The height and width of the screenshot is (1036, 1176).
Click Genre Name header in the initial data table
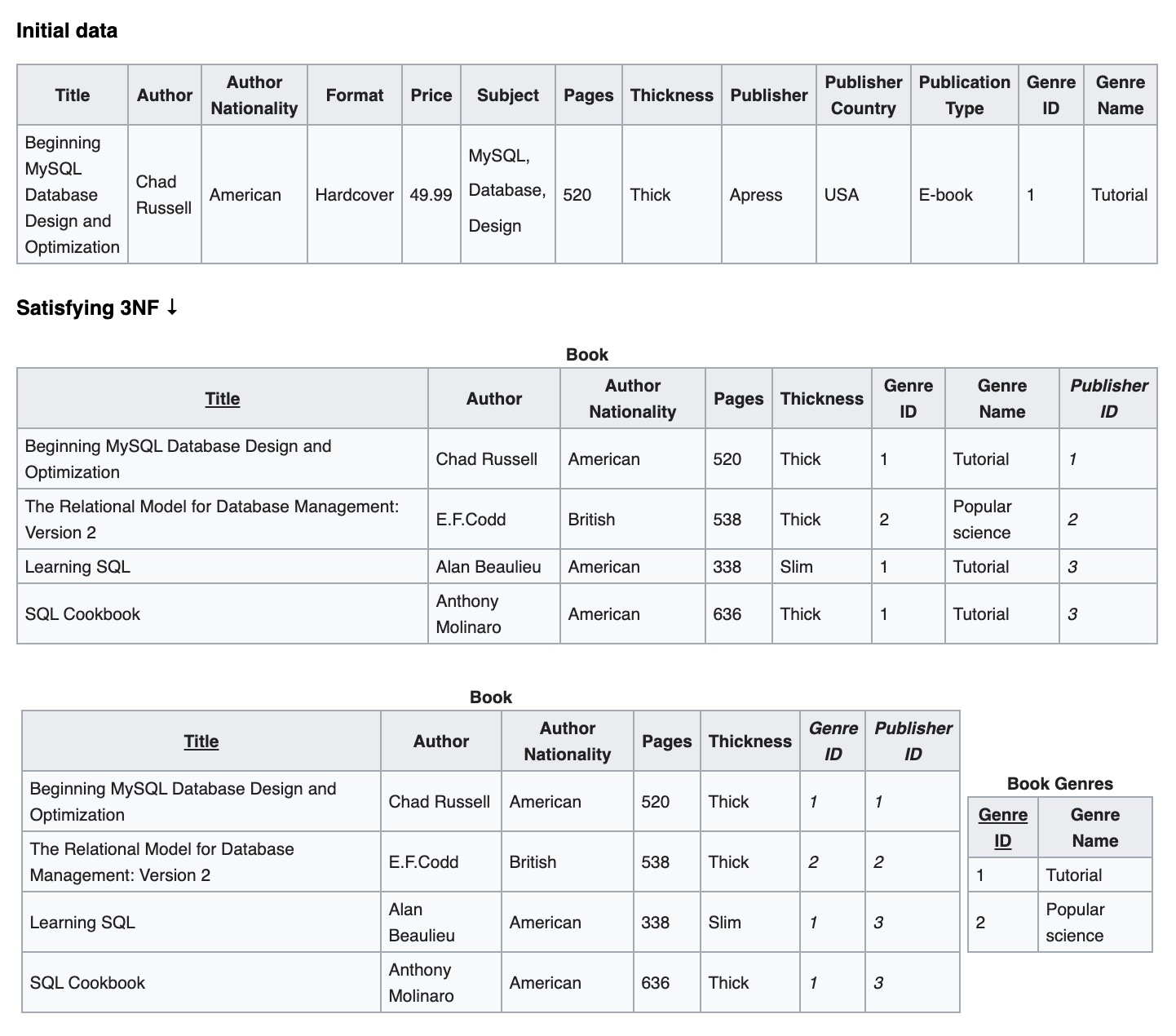pyautogui.click(x=1120, y=95)
